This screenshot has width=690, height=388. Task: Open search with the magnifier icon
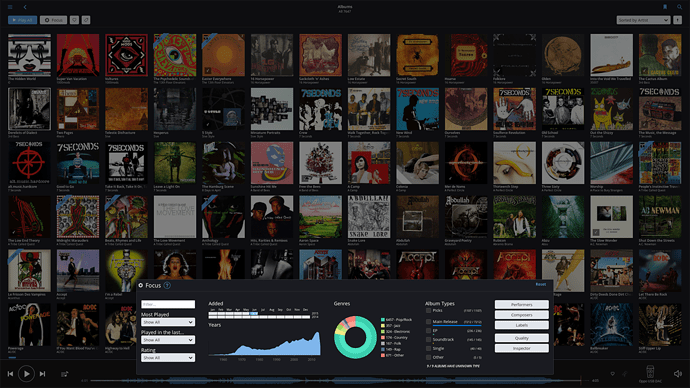pyautogui.click(x=679, y=7)
